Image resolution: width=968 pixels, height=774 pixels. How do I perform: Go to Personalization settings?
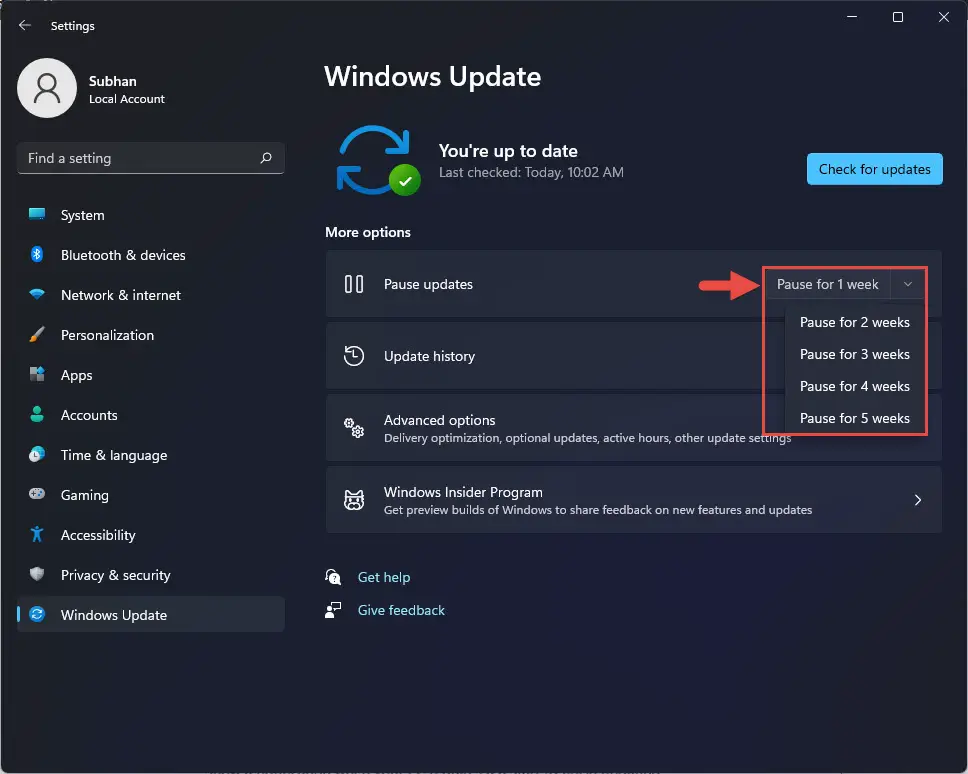[x=151, y=335]
